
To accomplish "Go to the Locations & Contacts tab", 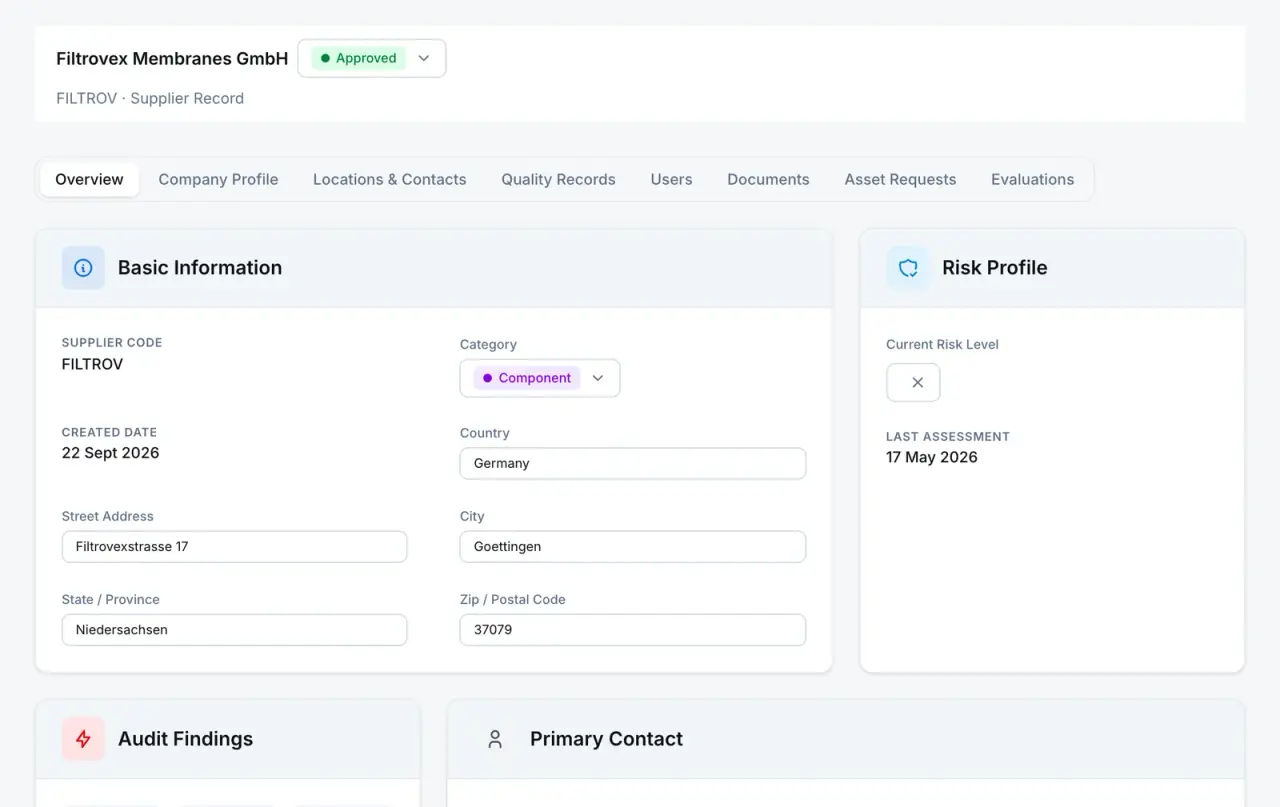I will point(390,180).
